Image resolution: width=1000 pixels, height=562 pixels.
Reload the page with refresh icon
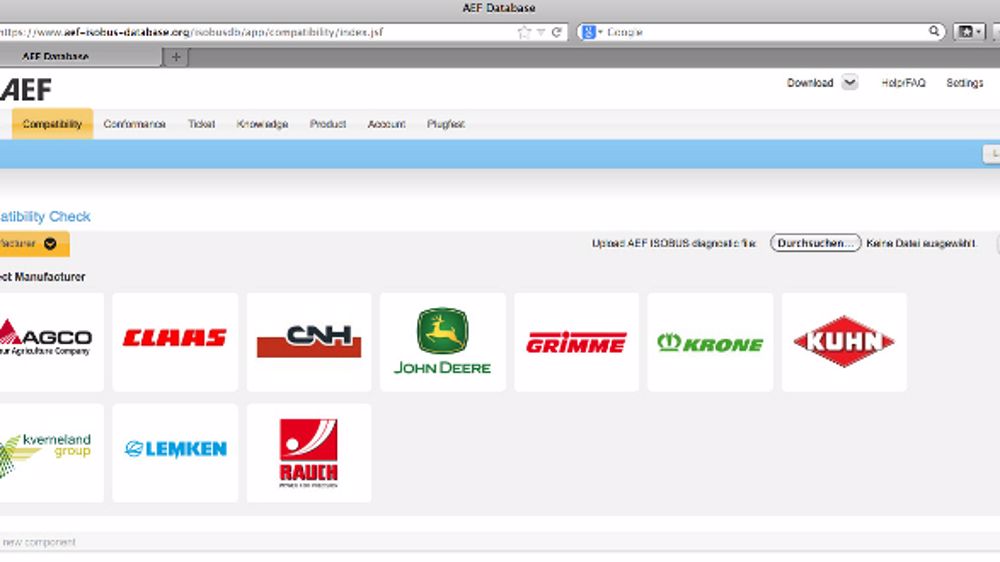point(557,32)
